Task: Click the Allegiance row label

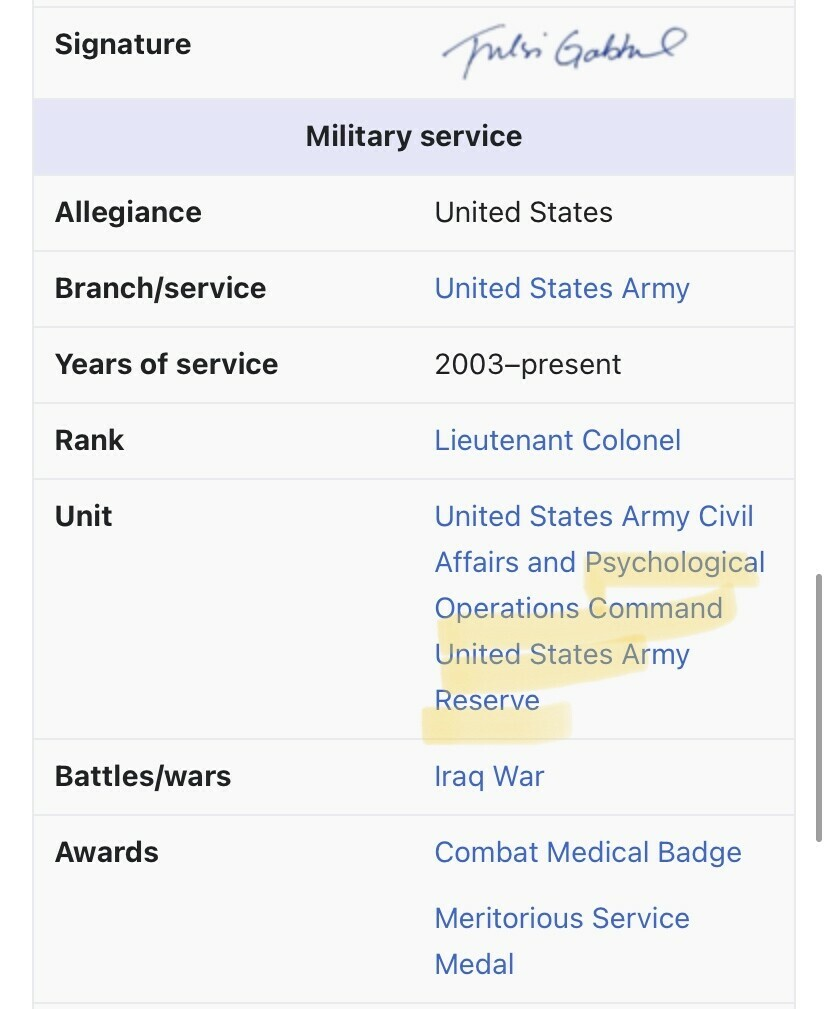Action: pyautogui.click(x=128, y=213)
